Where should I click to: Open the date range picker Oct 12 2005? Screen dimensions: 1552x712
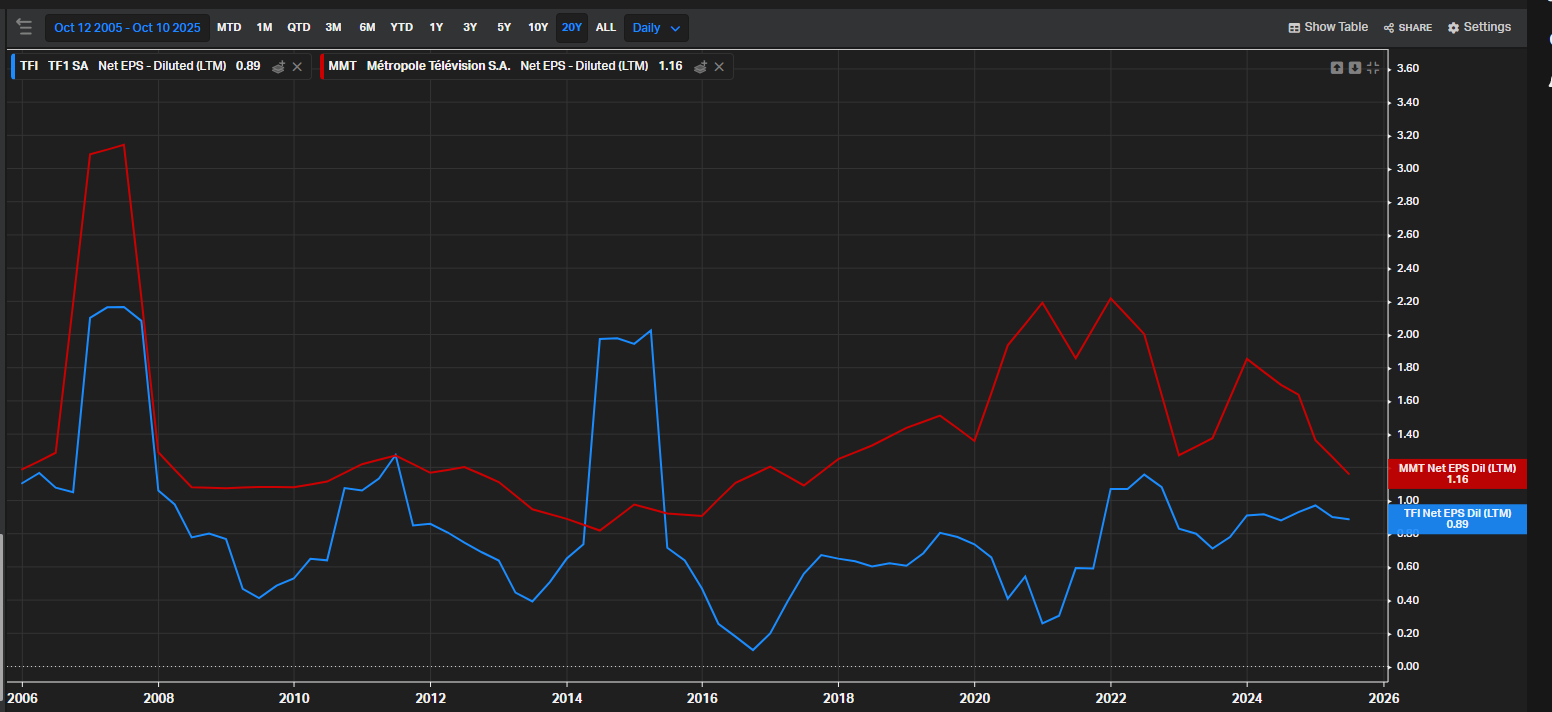(x=127, y=28)
